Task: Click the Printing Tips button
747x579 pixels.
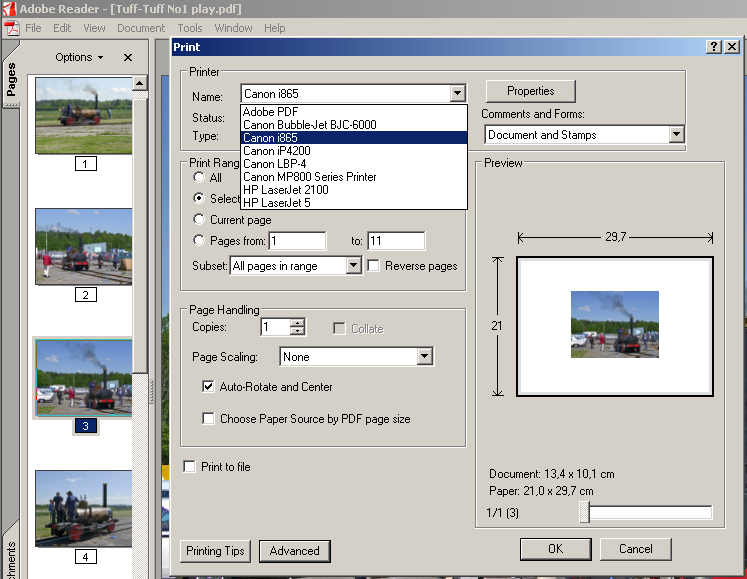Action: click(215, 551)
